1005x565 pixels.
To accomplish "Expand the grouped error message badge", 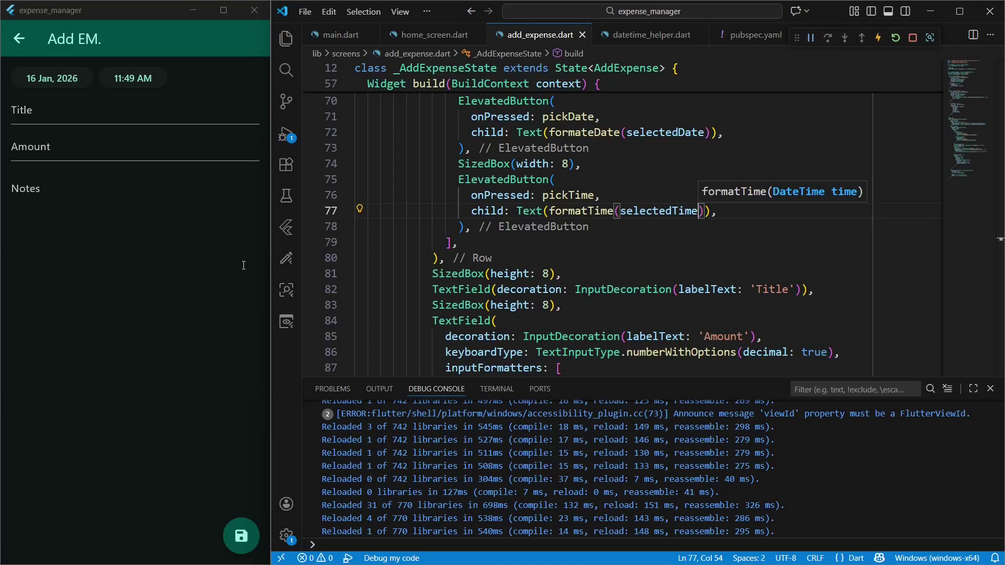I will [327, 414].
